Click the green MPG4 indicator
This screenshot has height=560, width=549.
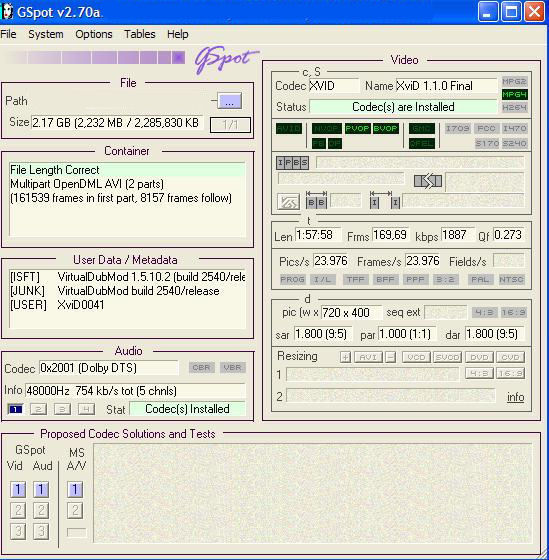pos(514,95)
